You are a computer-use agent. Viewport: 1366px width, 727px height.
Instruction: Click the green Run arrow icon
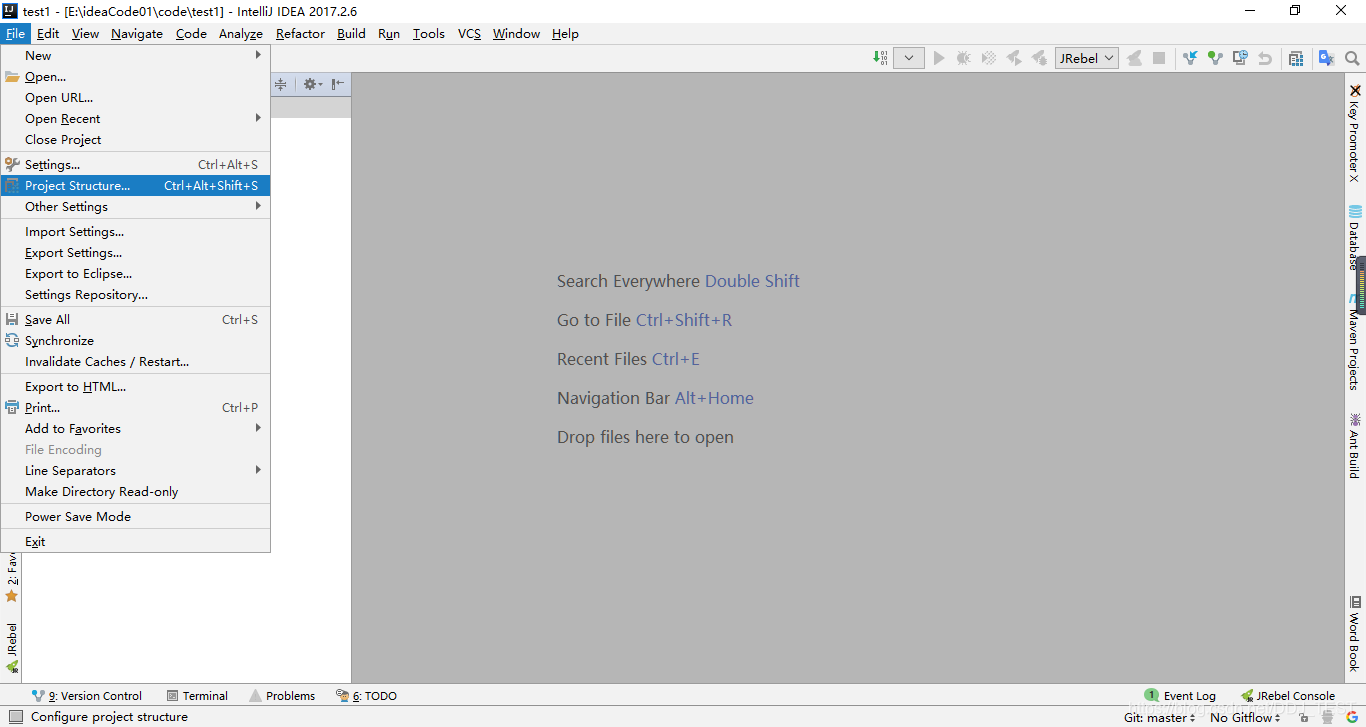click(939, 58)
